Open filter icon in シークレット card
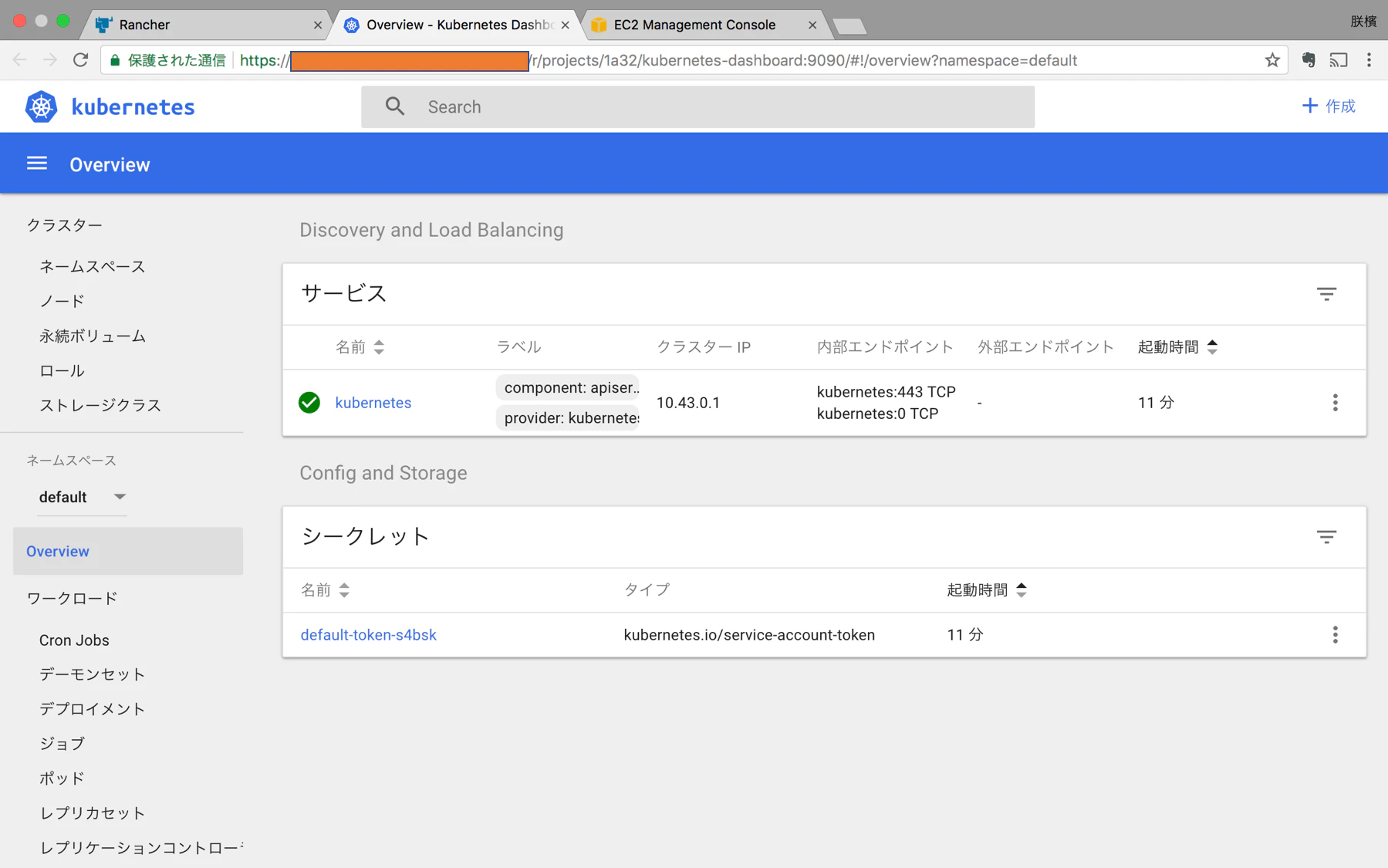Screen dimensions: 1388x868 (x=1326, y=537)
